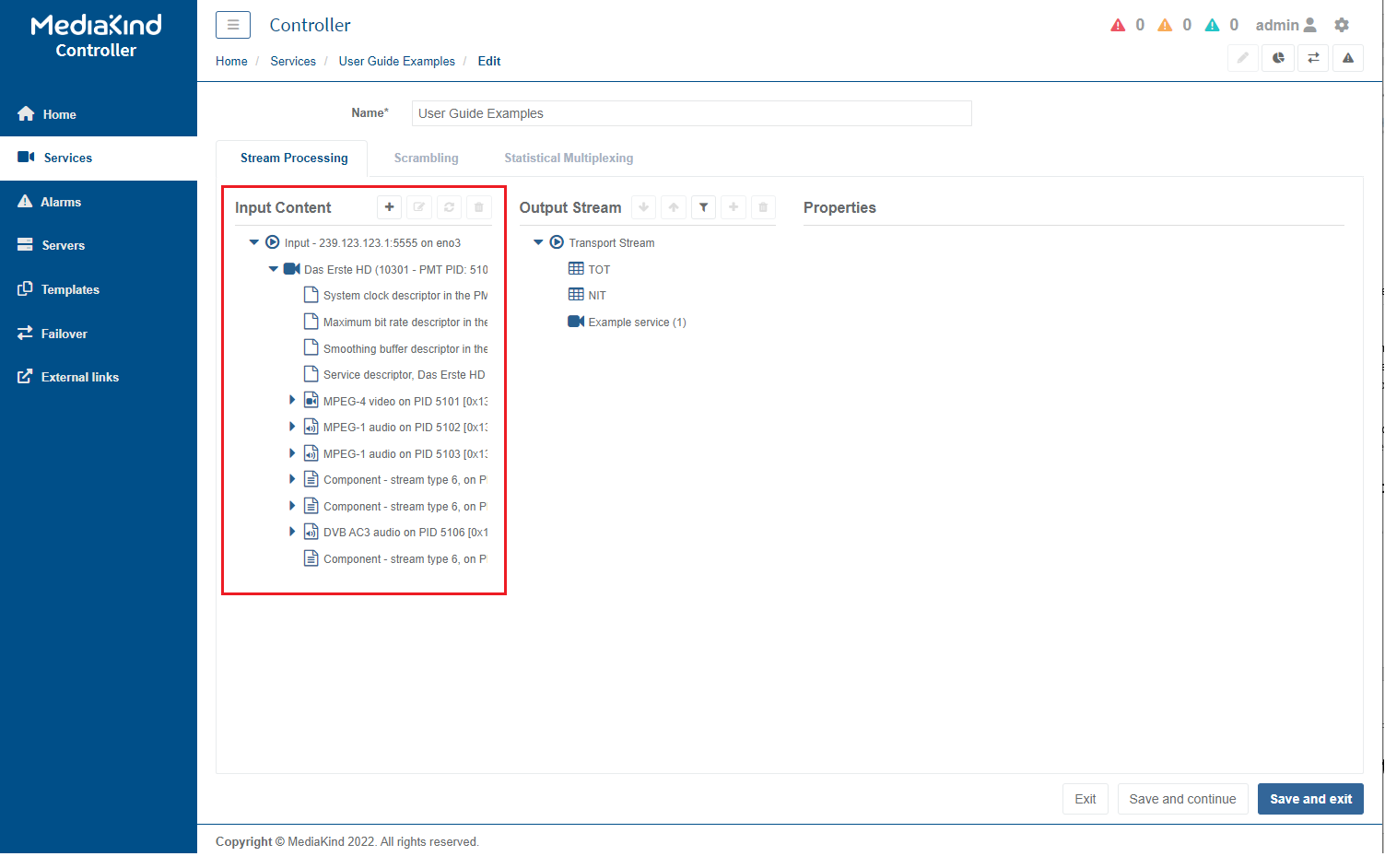This screenshot has width=1385, height=868.
Task: Go to Templates in the sidebar
Action: pos(70,289)
